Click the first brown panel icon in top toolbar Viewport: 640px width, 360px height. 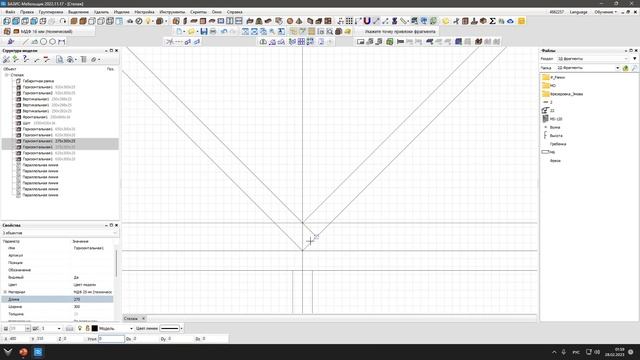point(74,21)
